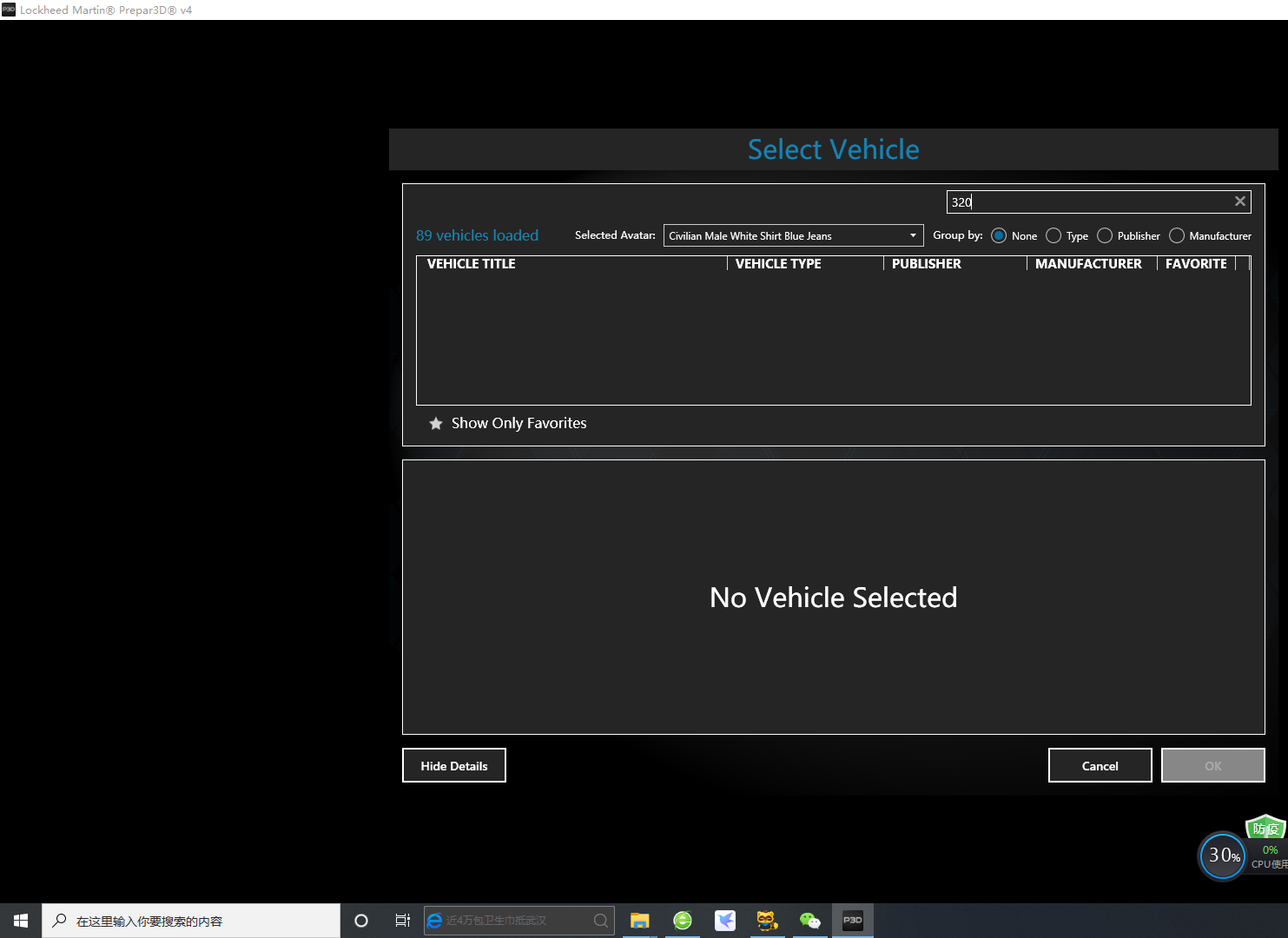This screenshot has width=1288, height=938.
Task: Open Cortana circle icon on taskbar
Action: 361,921
